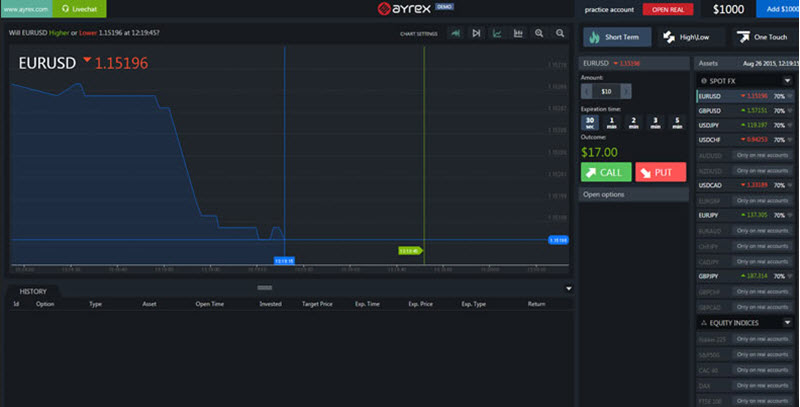Click Short Term flame icon

click(x=594, y=37)
